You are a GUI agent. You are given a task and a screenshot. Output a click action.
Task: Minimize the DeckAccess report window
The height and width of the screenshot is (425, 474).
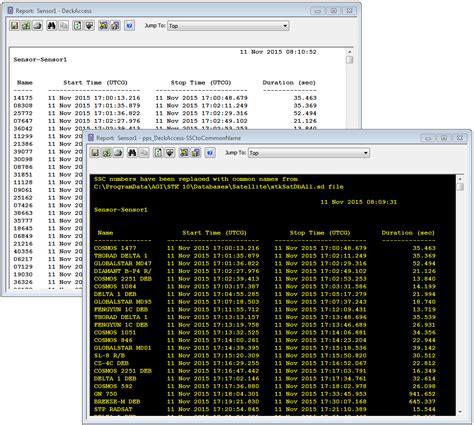tap(318, 11)
